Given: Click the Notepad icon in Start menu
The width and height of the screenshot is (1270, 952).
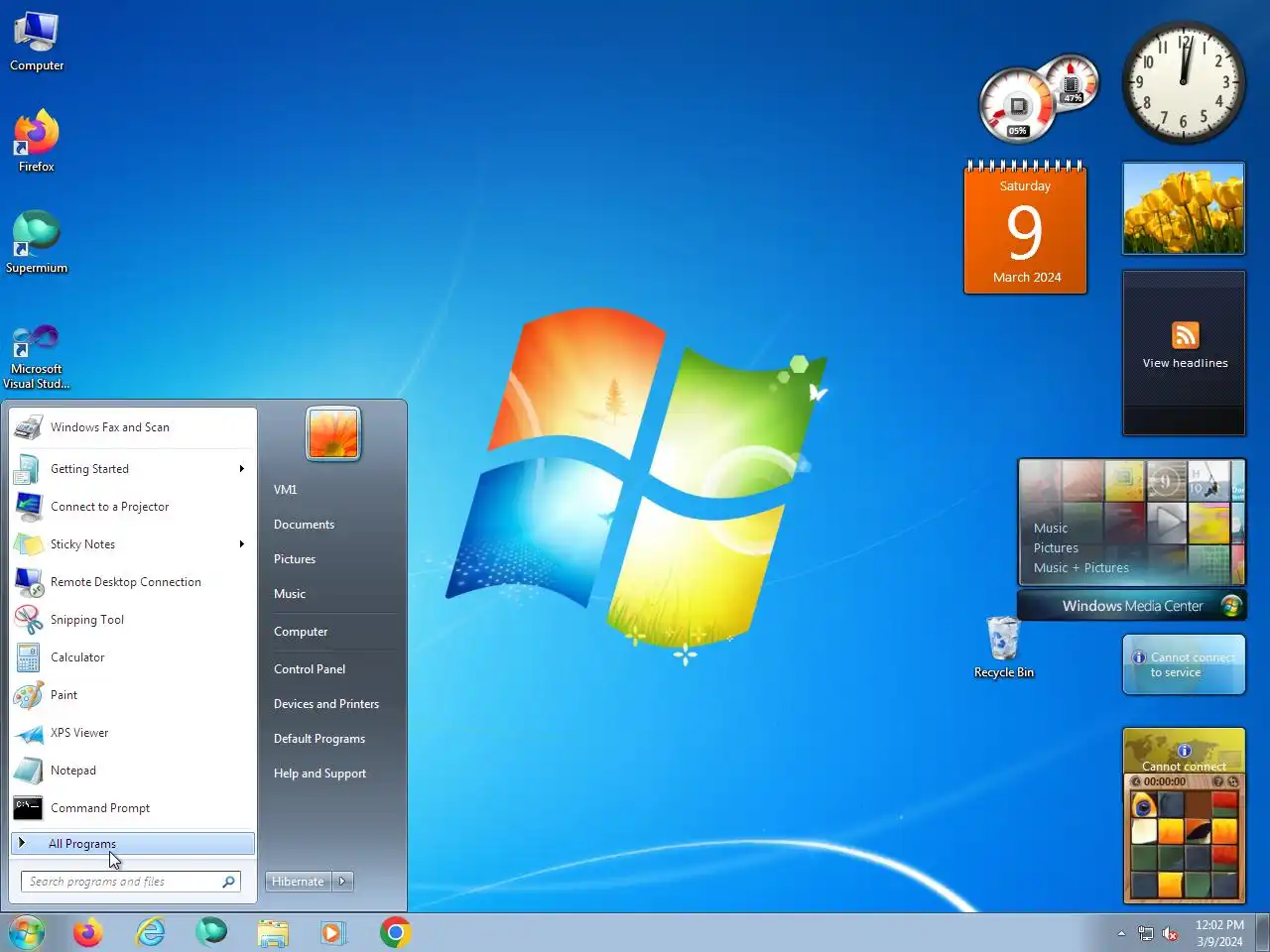Looking at the screenshot, I should click(28, 771).
